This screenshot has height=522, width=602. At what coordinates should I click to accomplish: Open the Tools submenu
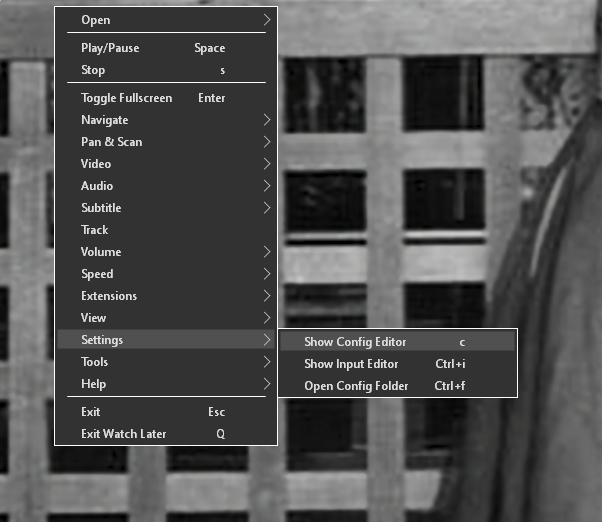166,362
